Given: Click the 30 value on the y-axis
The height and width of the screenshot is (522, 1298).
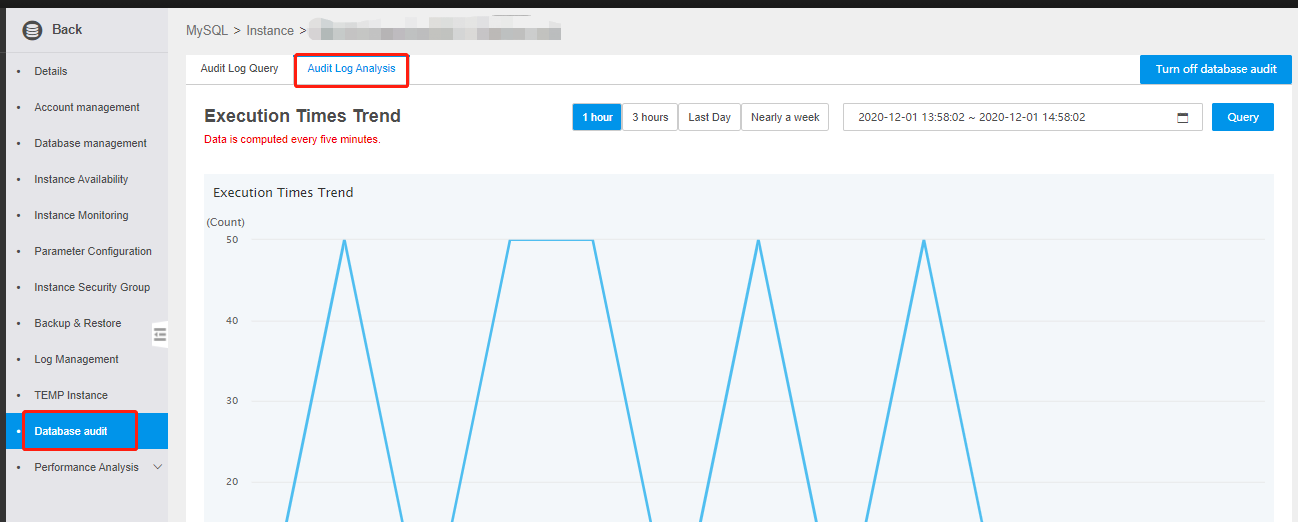Looking at the screenshot, I should click(232, 401).
